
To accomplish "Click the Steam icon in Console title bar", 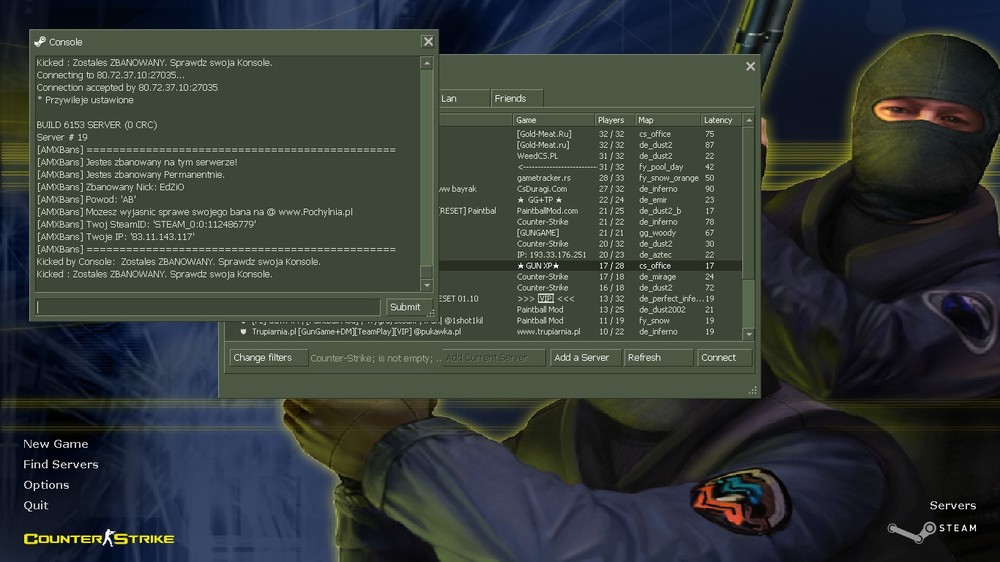I will click(x=40, y=42).
